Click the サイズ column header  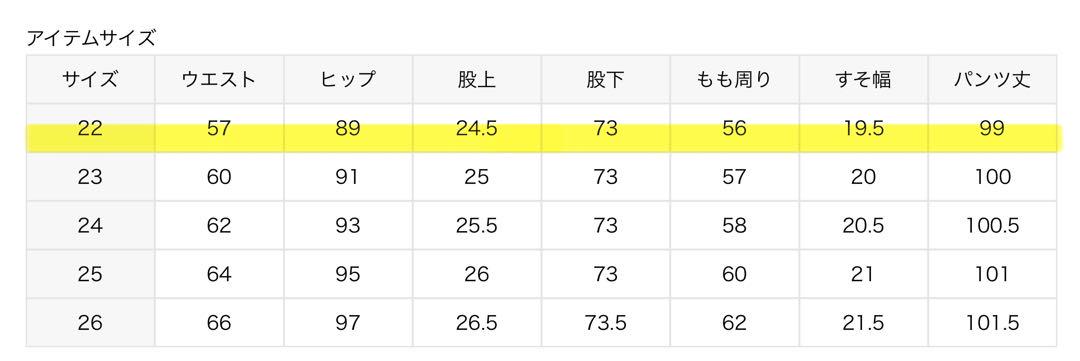coord(90,79)
